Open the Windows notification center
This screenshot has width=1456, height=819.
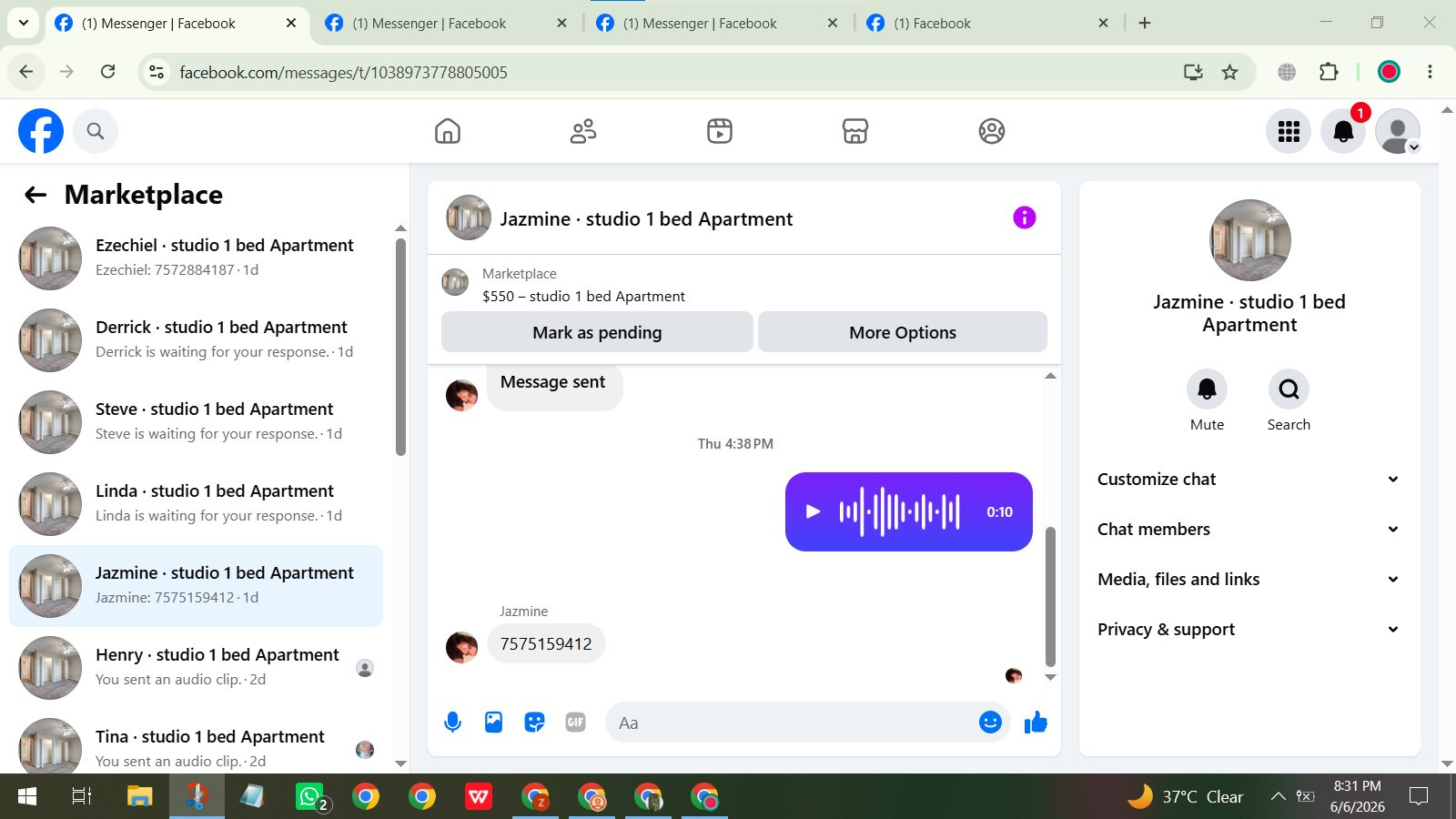pyautogui.click(x=1418, y=797)
